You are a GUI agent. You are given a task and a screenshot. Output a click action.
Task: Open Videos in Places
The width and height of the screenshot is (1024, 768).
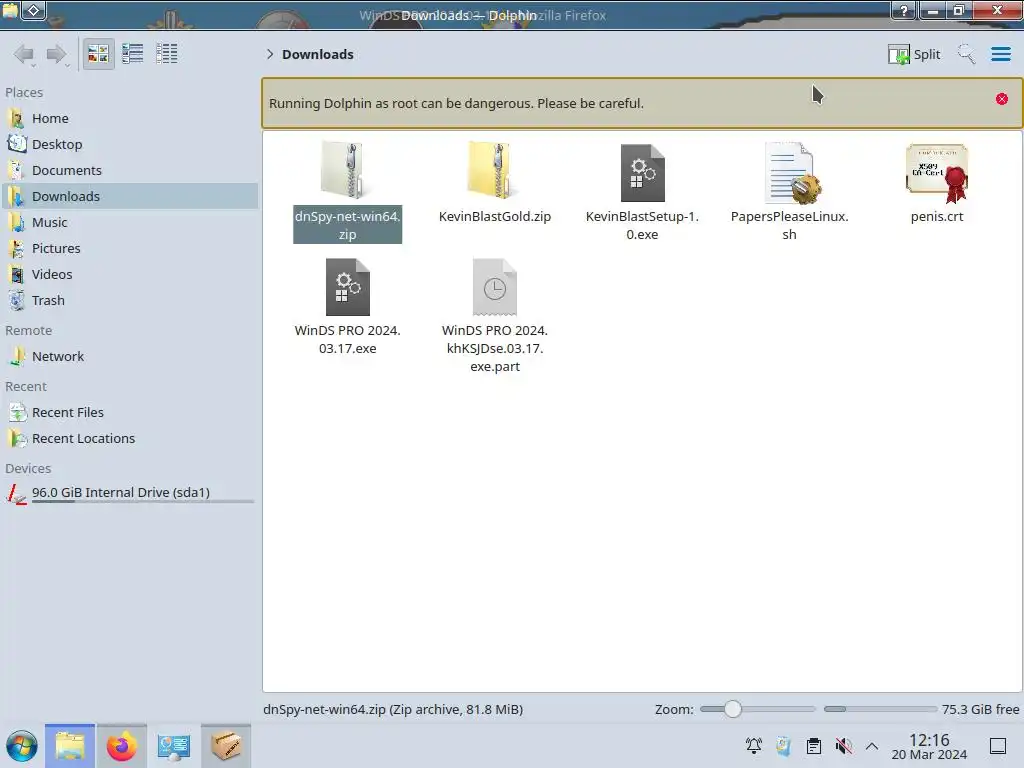click(129, 275)
